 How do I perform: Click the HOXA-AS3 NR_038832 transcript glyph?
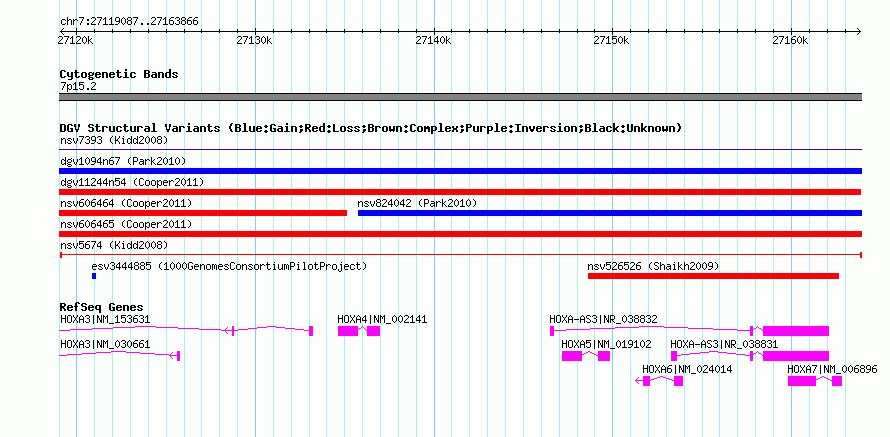point(689,330)
